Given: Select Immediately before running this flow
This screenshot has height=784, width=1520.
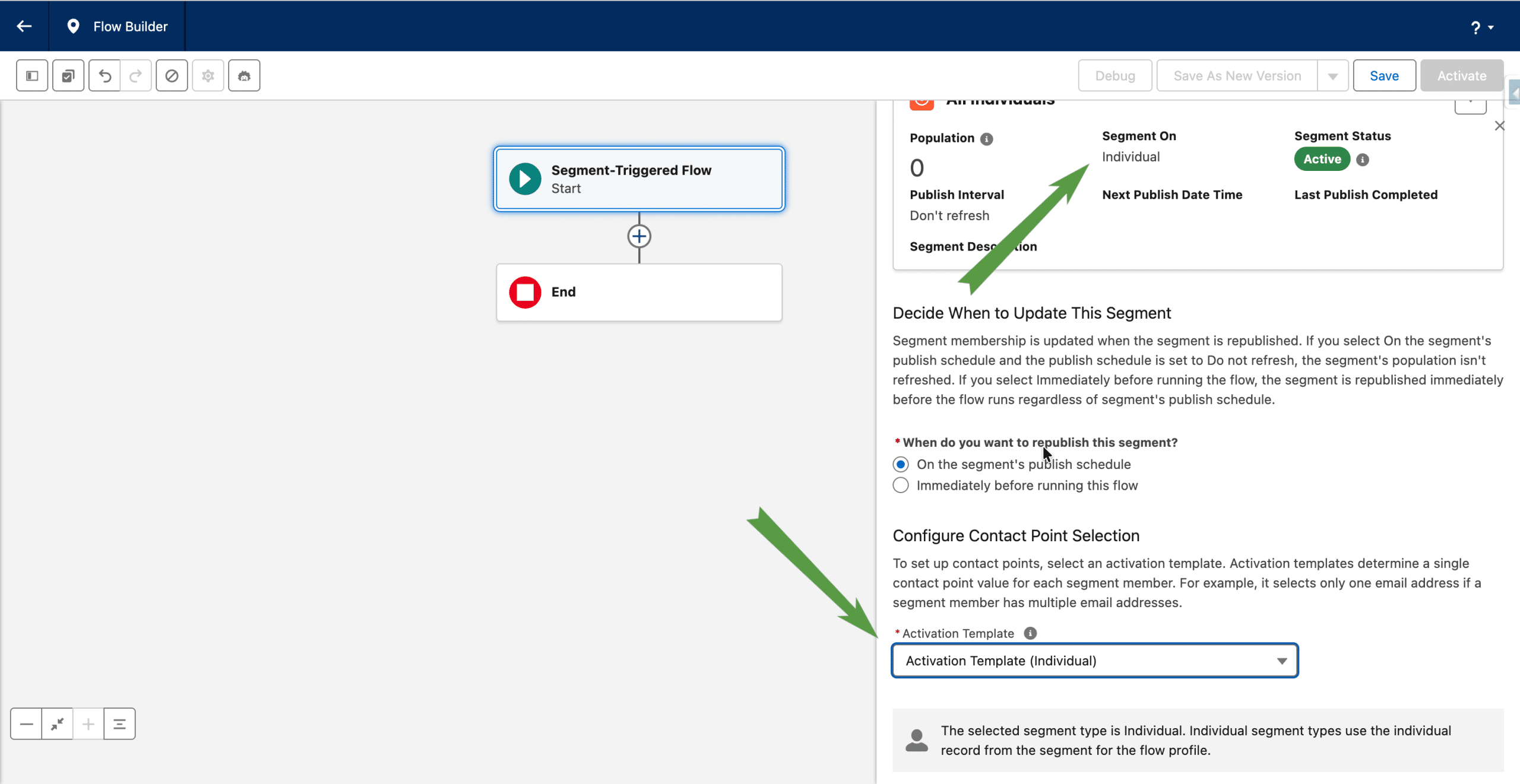Looking at the screenshot, I should click(x=901, y=485).
